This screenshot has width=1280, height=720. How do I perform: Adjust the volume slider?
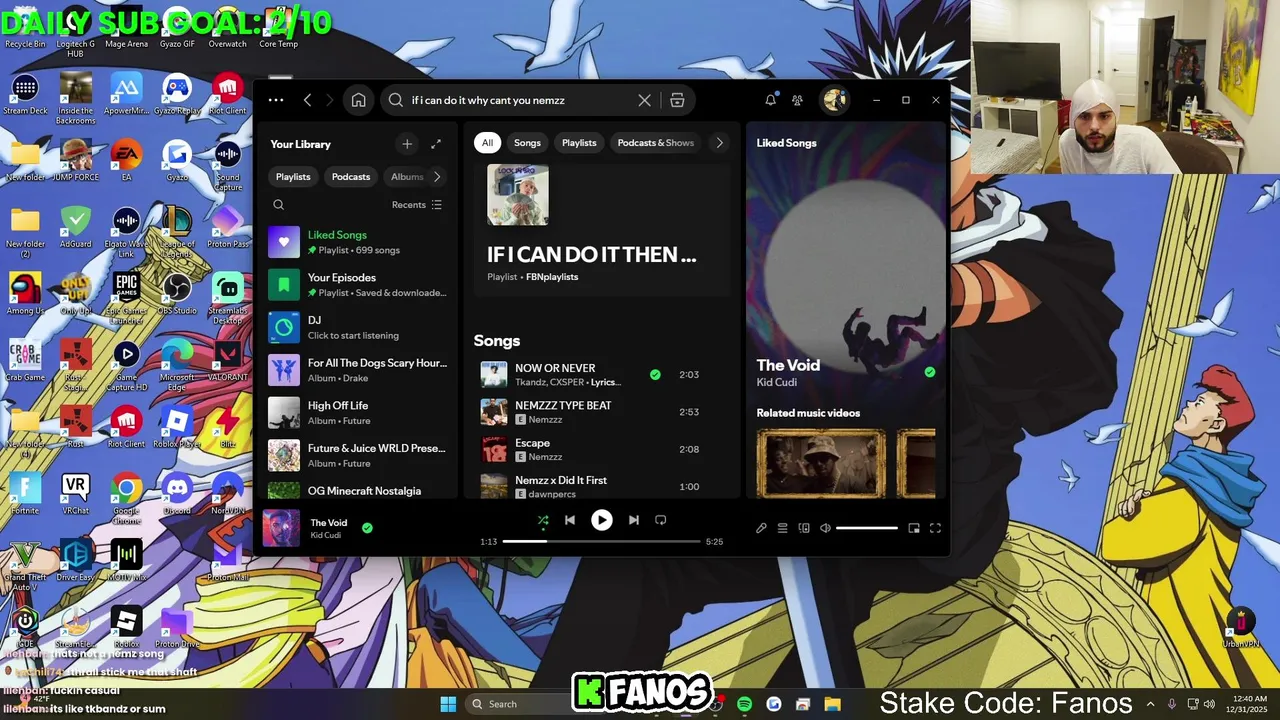tap(867, 528)
